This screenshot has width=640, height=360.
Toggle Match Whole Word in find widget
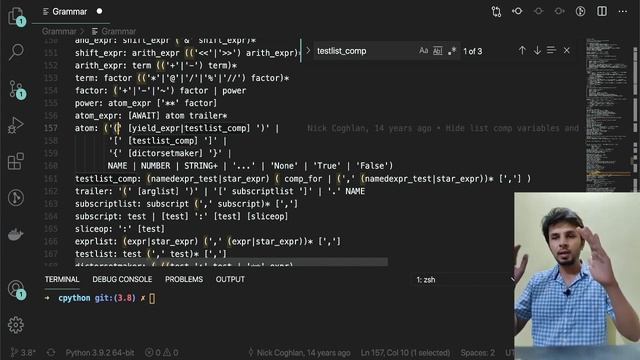click(438, 51)
